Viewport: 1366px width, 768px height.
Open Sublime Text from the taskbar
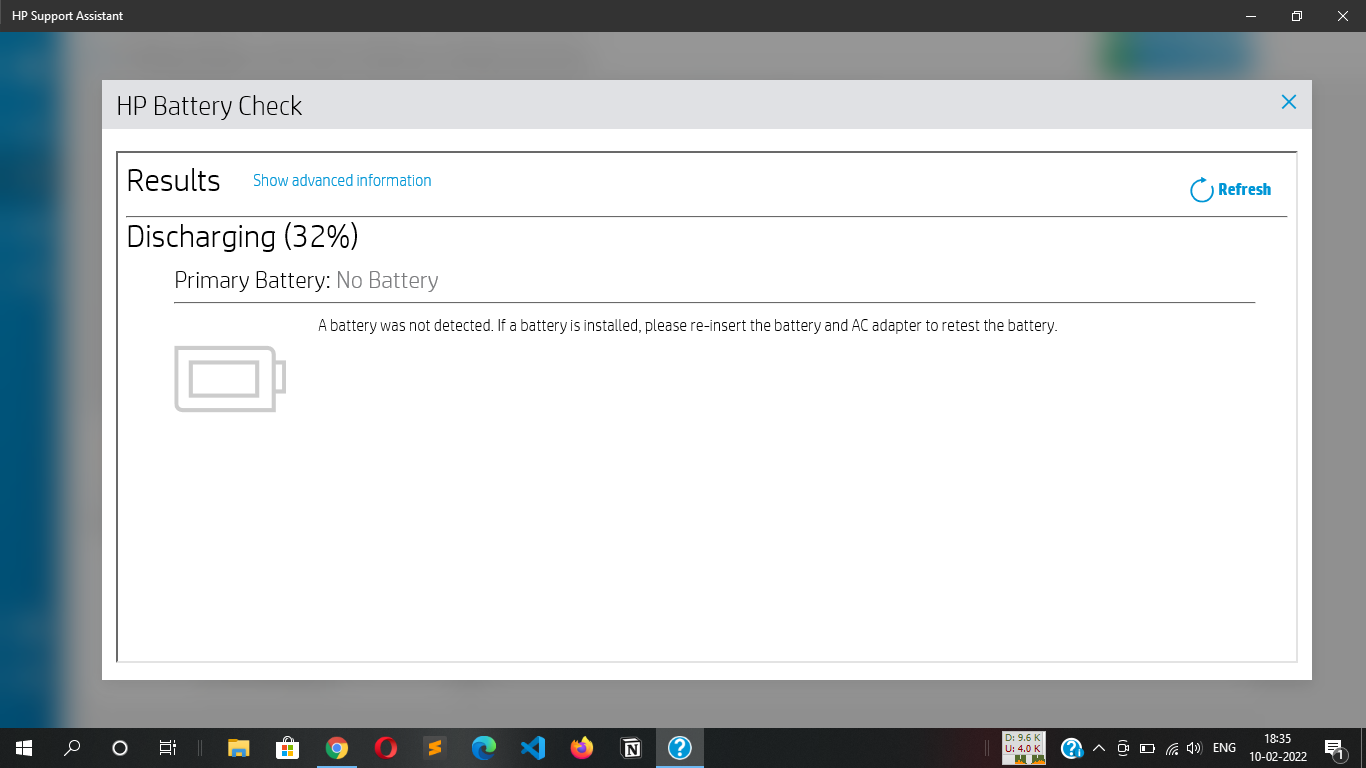point(434,747)
